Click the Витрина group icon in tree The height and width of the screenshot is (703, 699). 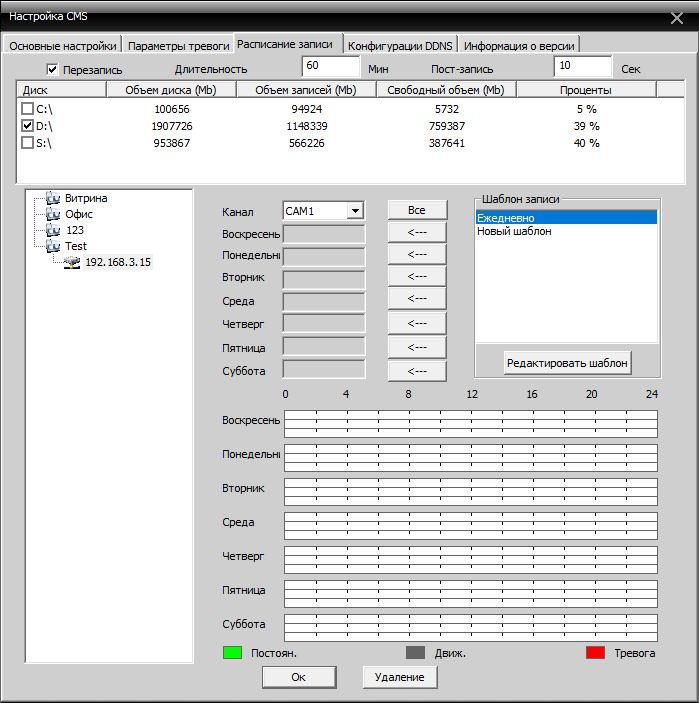53,198
